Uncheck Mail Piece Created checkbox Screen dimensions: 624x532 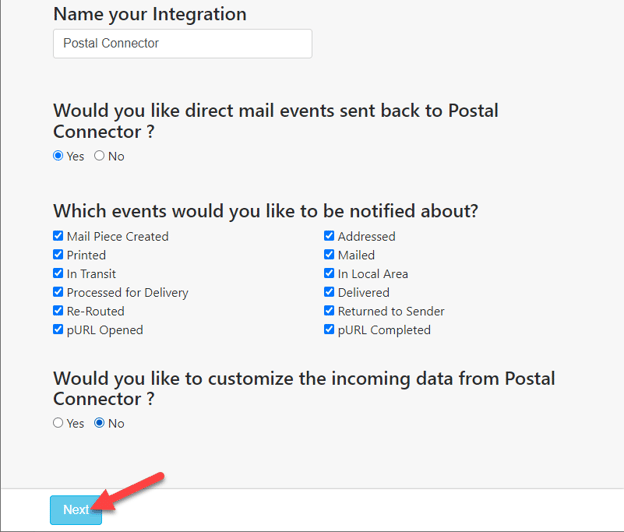58,236
